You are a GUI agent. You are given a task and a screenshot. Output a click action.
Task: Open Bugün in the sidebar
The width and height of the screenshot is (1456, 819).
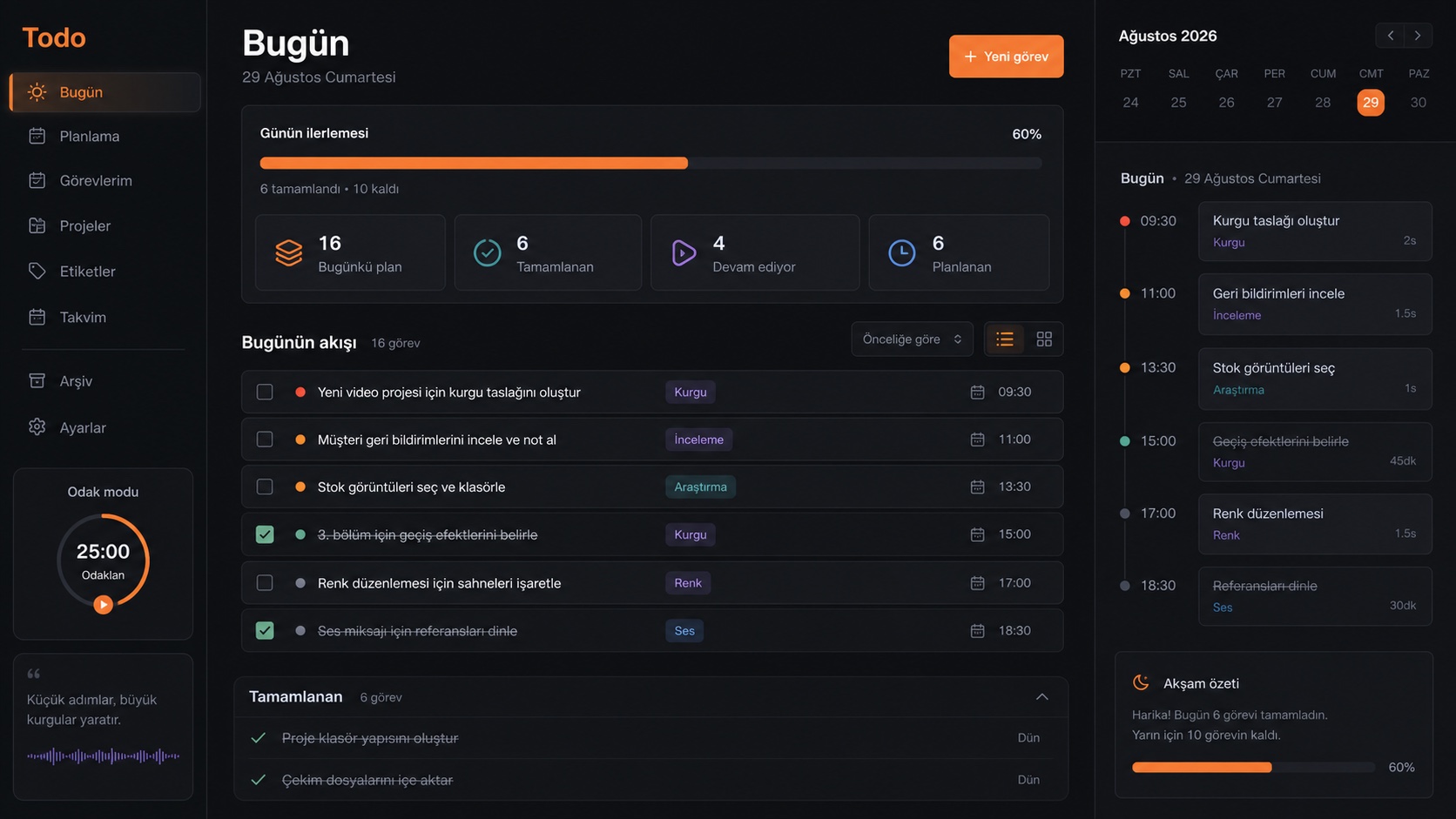[105, 92]
